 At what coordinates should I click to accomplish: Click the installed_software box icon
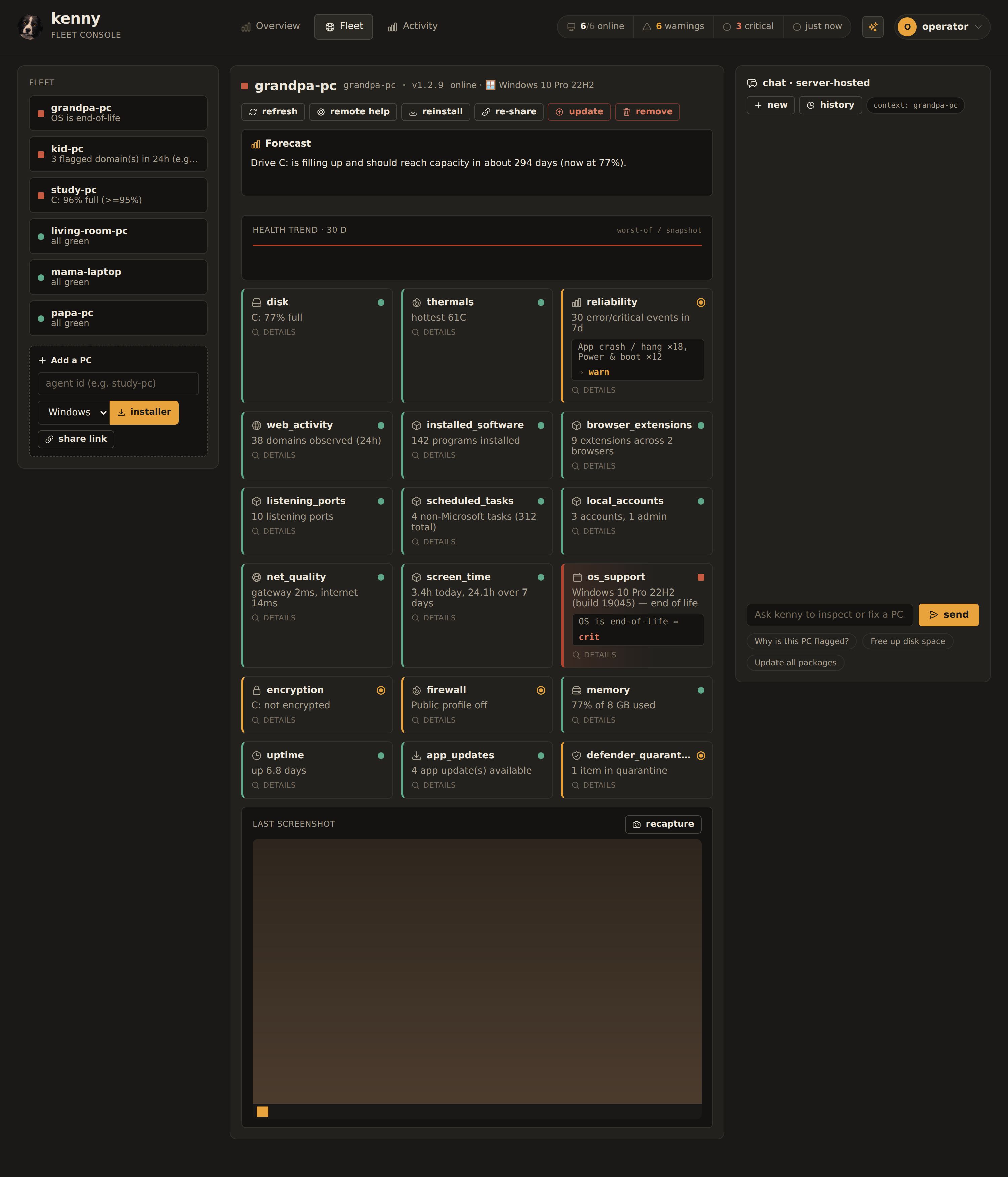tap(416, 425)
